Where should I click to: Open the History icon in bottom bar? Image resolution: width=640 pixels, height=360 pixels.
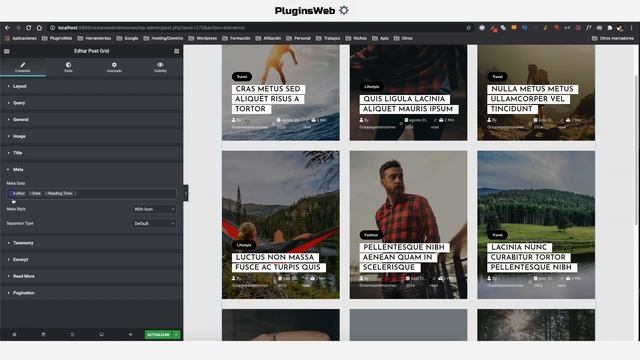point(72,335)
